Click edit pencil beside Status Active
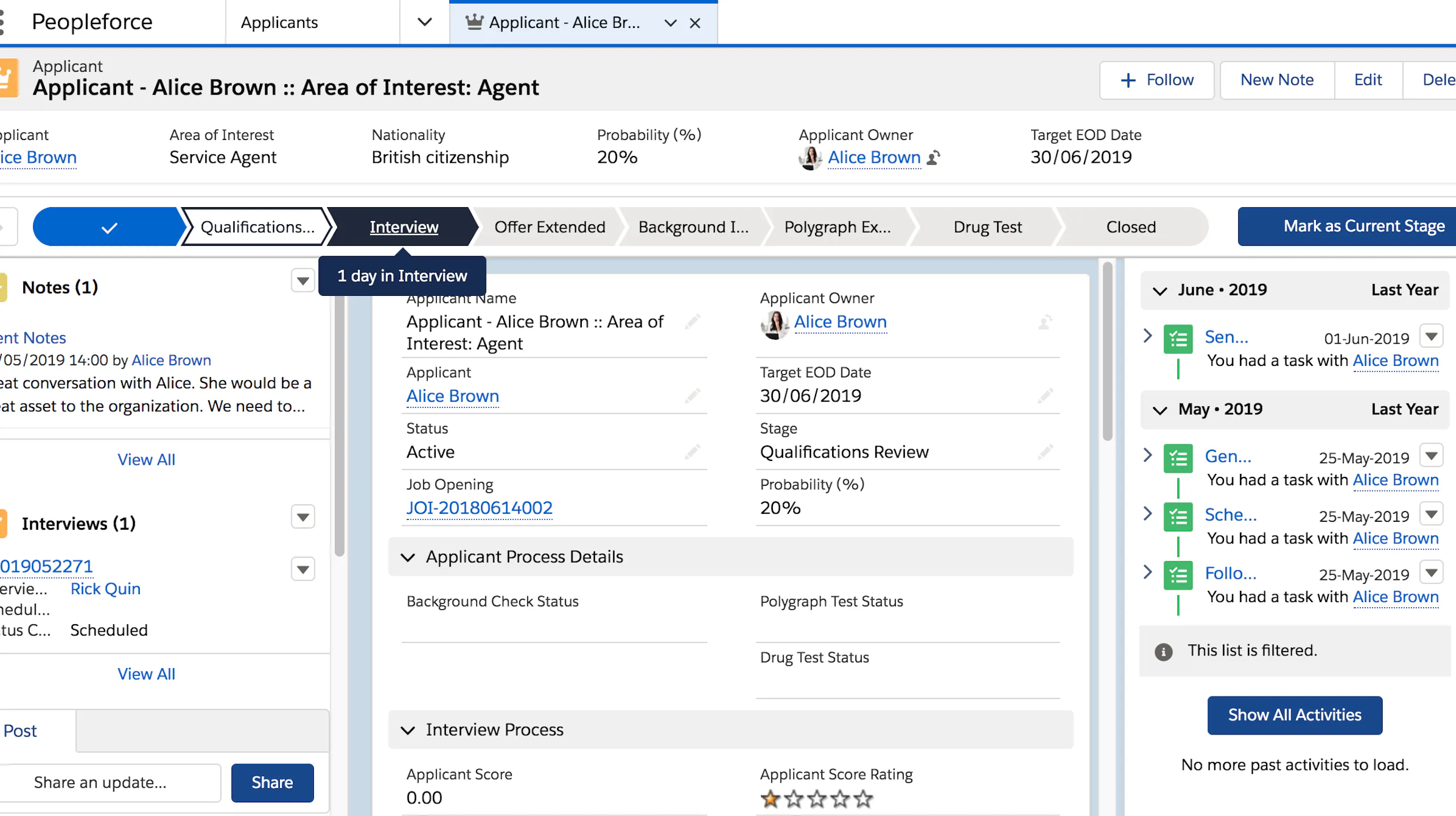 point(692,452)
